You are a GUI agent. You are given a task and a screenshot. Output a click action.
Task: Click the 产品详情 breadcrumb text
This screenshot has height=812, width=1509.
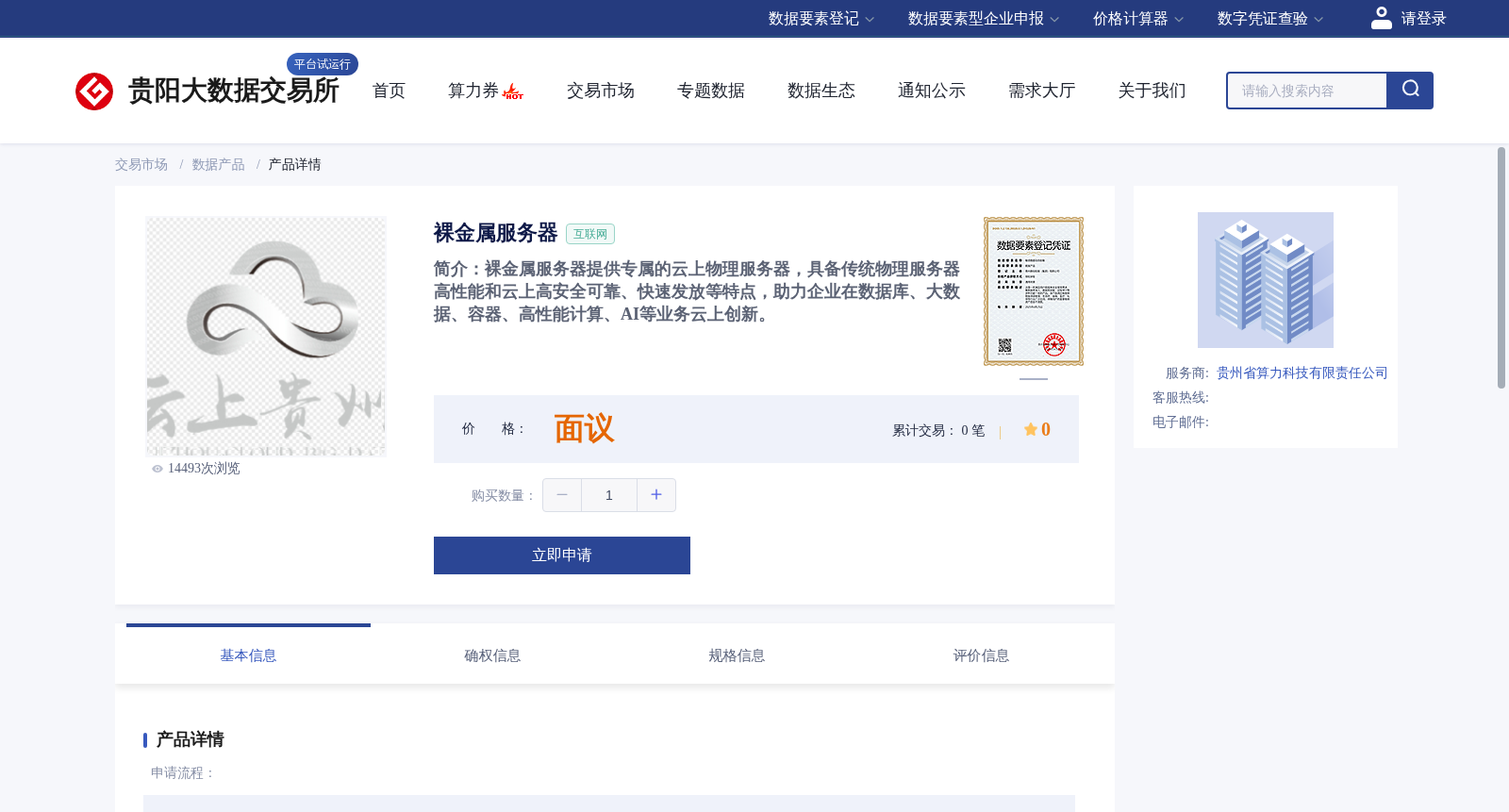pos(295,165)
